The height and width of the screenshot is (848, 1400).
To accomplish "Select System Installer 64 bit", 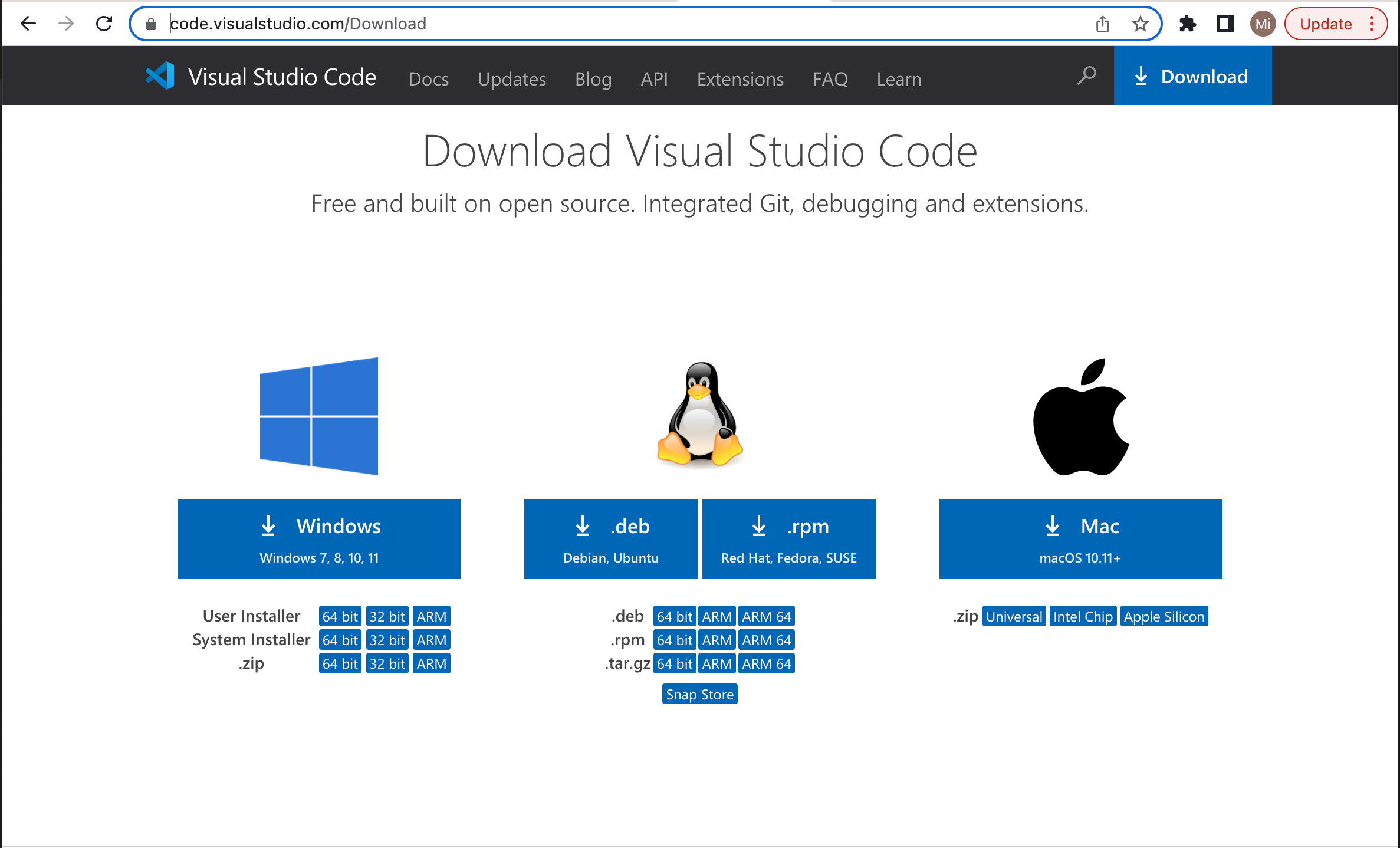I will (340, 640).
